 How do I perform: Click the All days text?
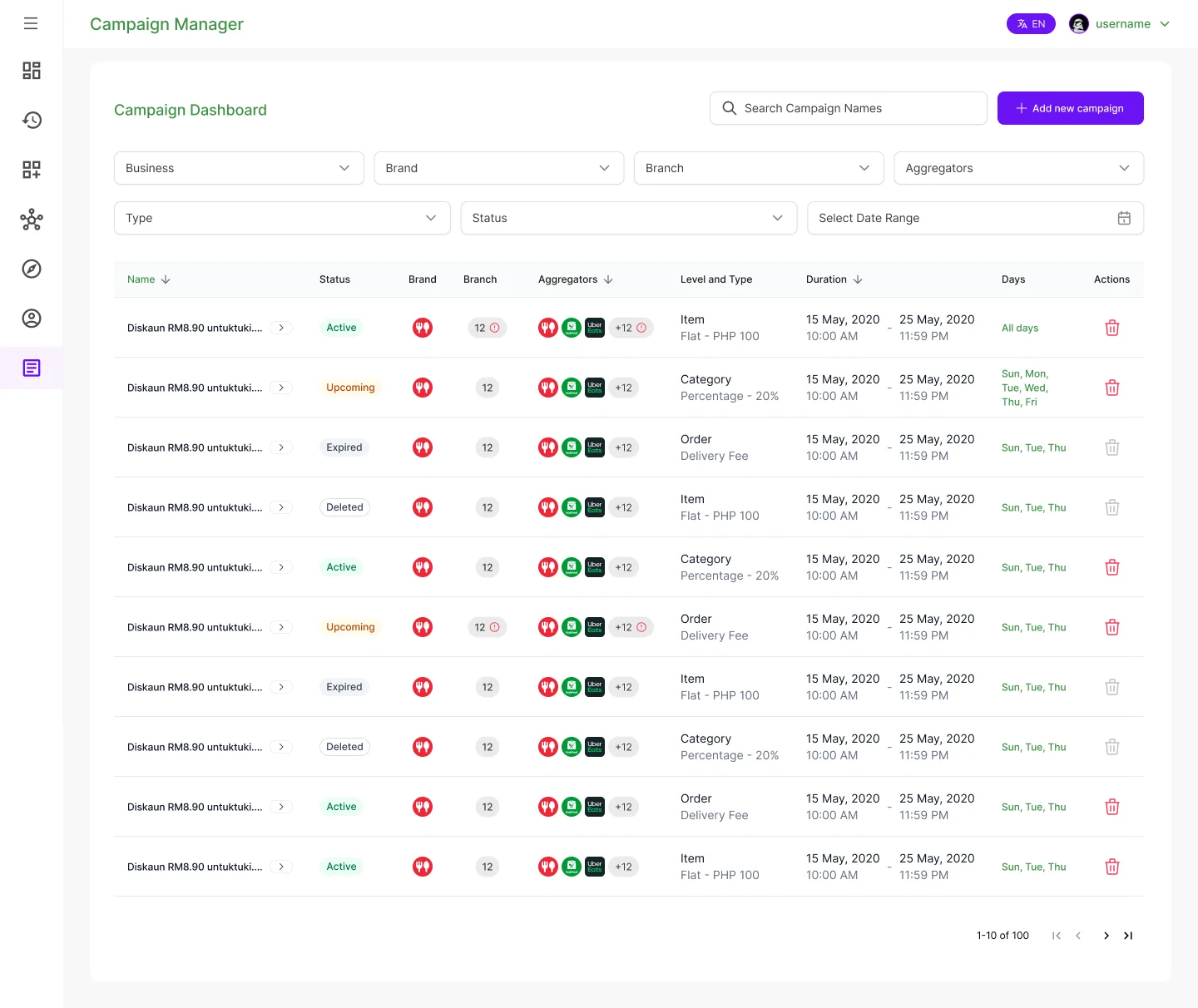[x=1020, y=328]
